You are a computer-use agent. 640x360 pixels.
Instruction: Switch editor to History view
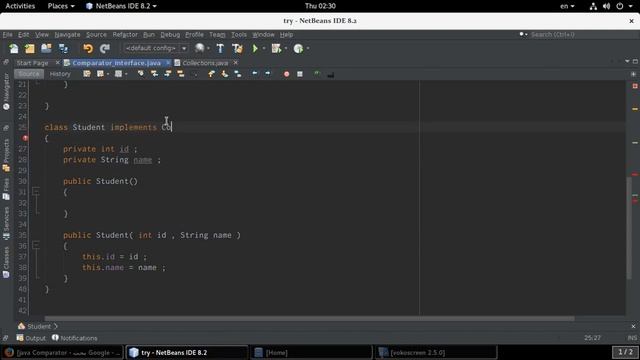60,74
